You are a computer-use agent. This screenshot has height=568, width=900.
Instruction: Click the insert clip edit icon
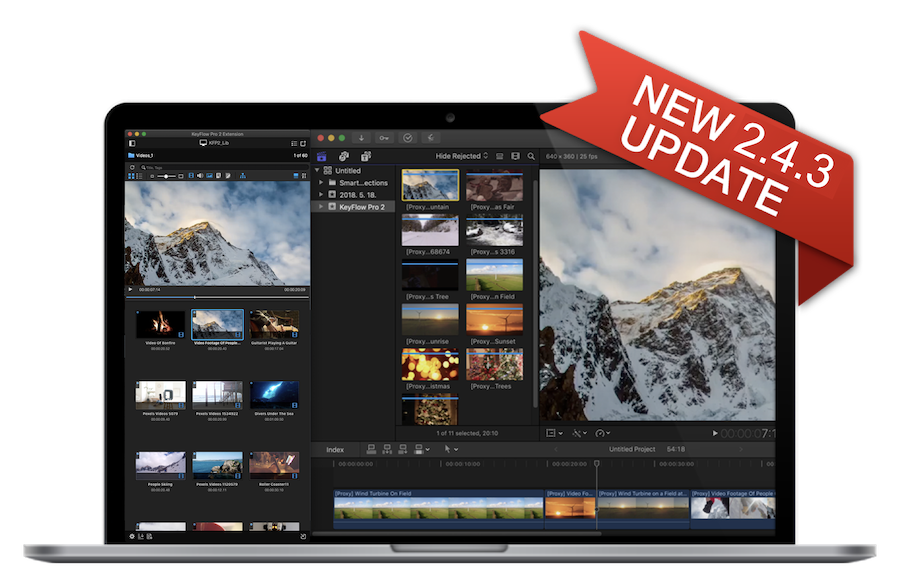point(387,449)
